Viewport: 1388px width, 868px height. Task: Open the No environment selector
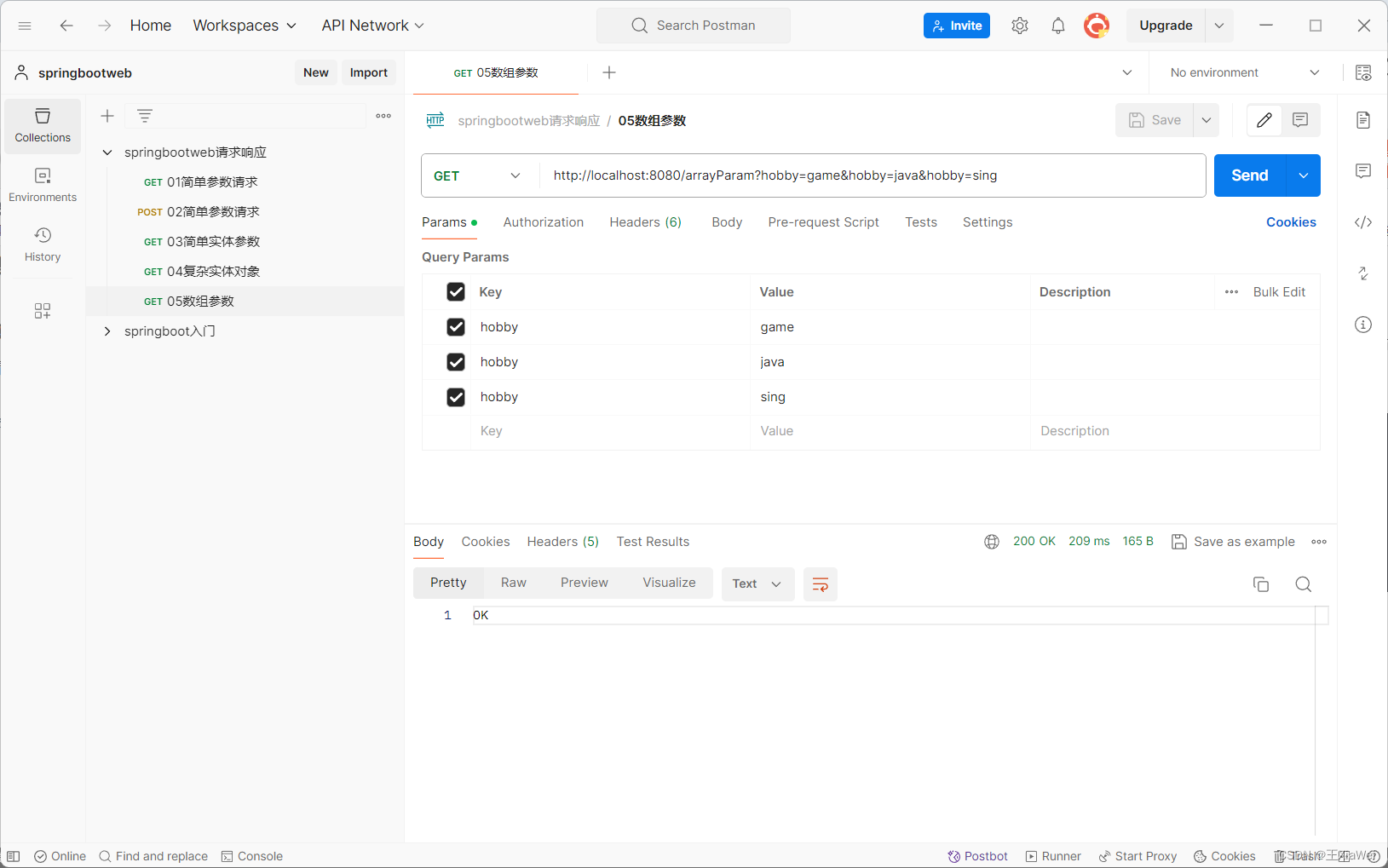pos(1244,72)
